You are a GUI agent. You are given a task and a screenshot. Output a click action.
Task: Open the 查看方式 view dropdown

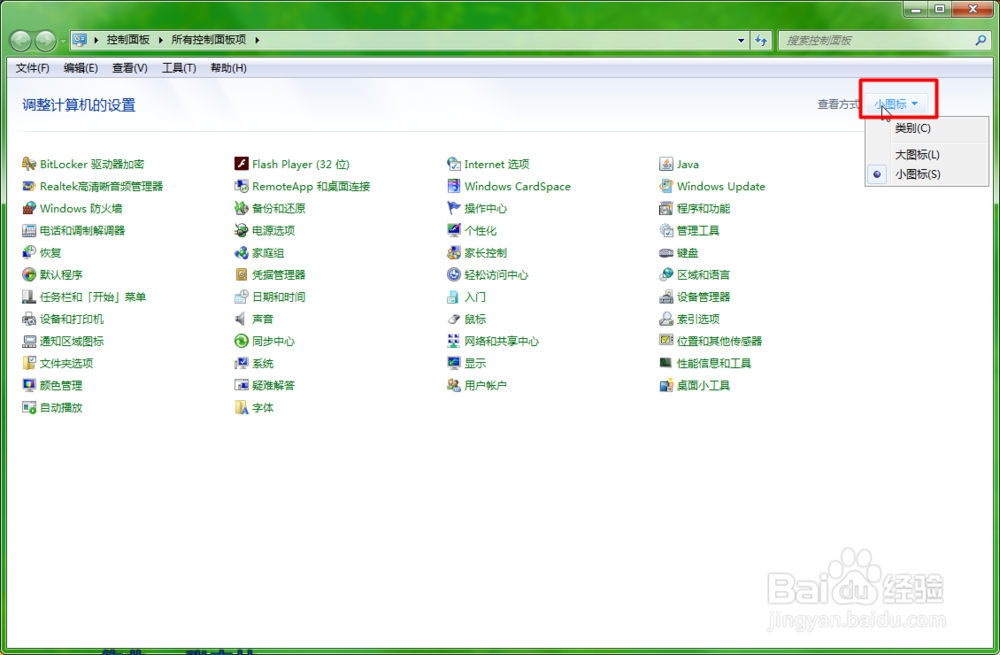point(895,101)
